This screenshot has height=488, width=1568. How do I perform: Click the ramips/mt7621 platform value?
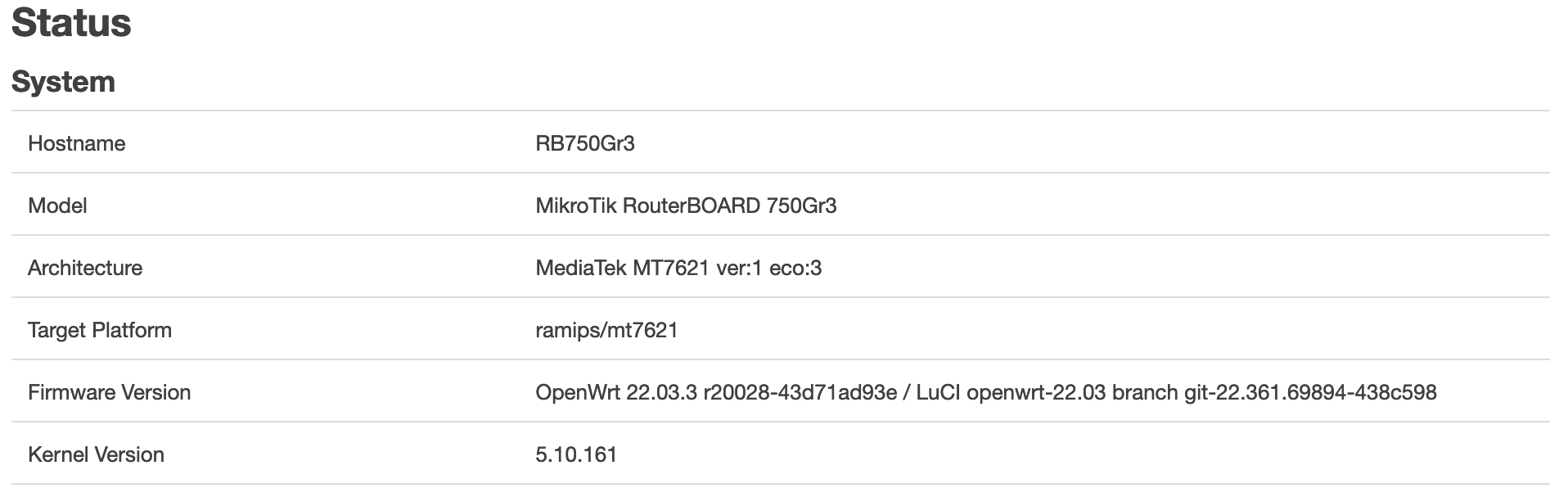click(606, 330)
